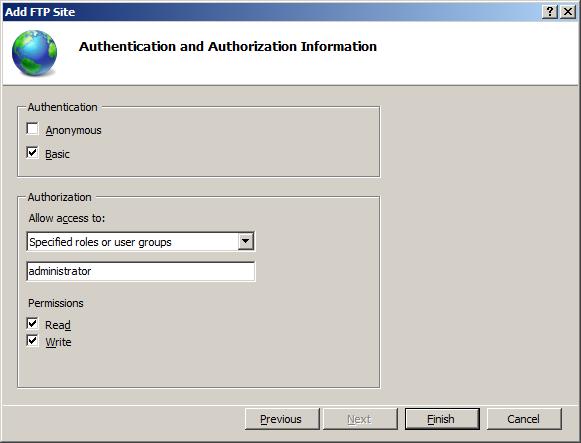Focus the administrator text field
581x443 pixels.
140,271
